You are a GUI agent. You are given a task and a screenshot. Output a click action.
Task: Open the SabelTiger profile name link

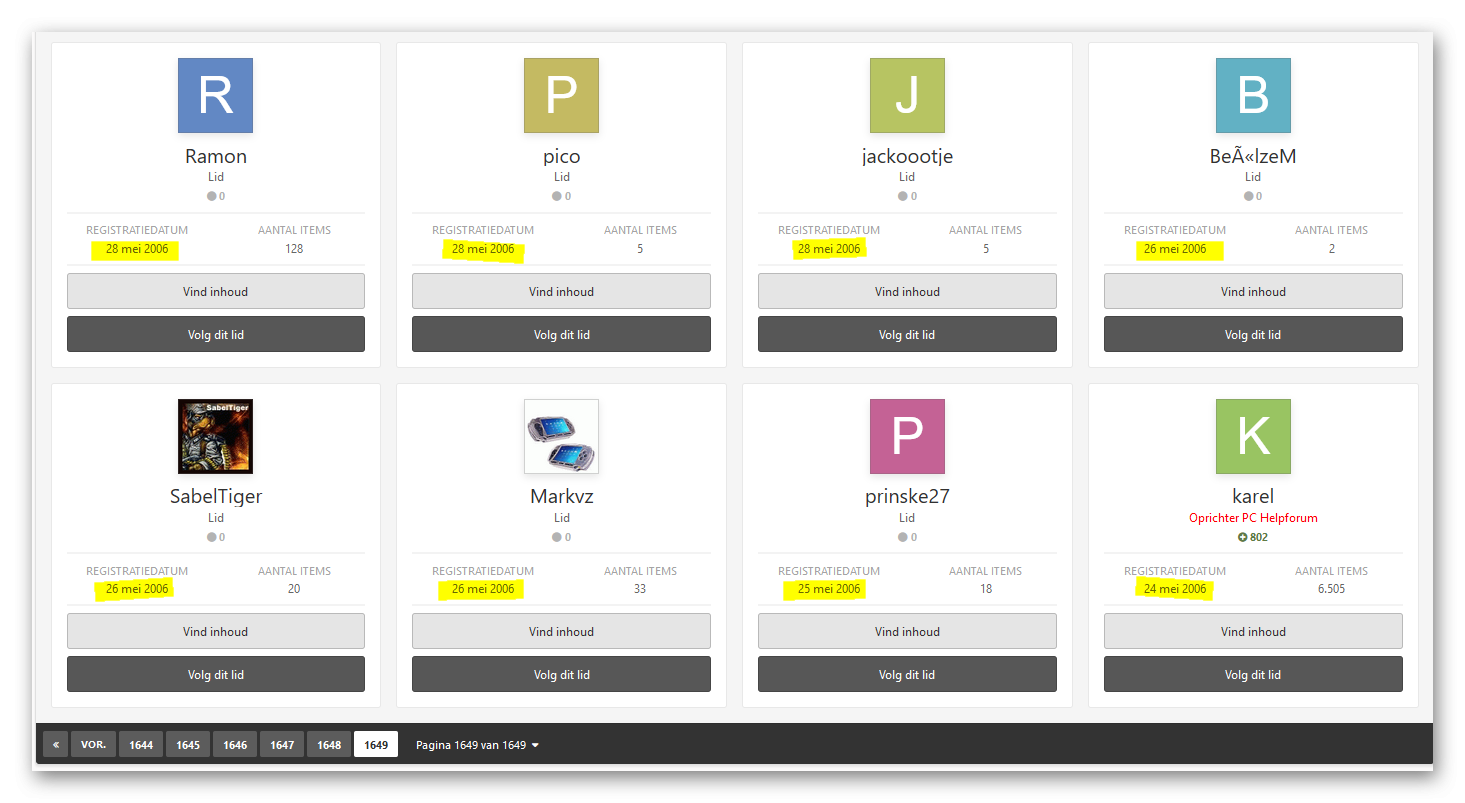click(216, 496)
